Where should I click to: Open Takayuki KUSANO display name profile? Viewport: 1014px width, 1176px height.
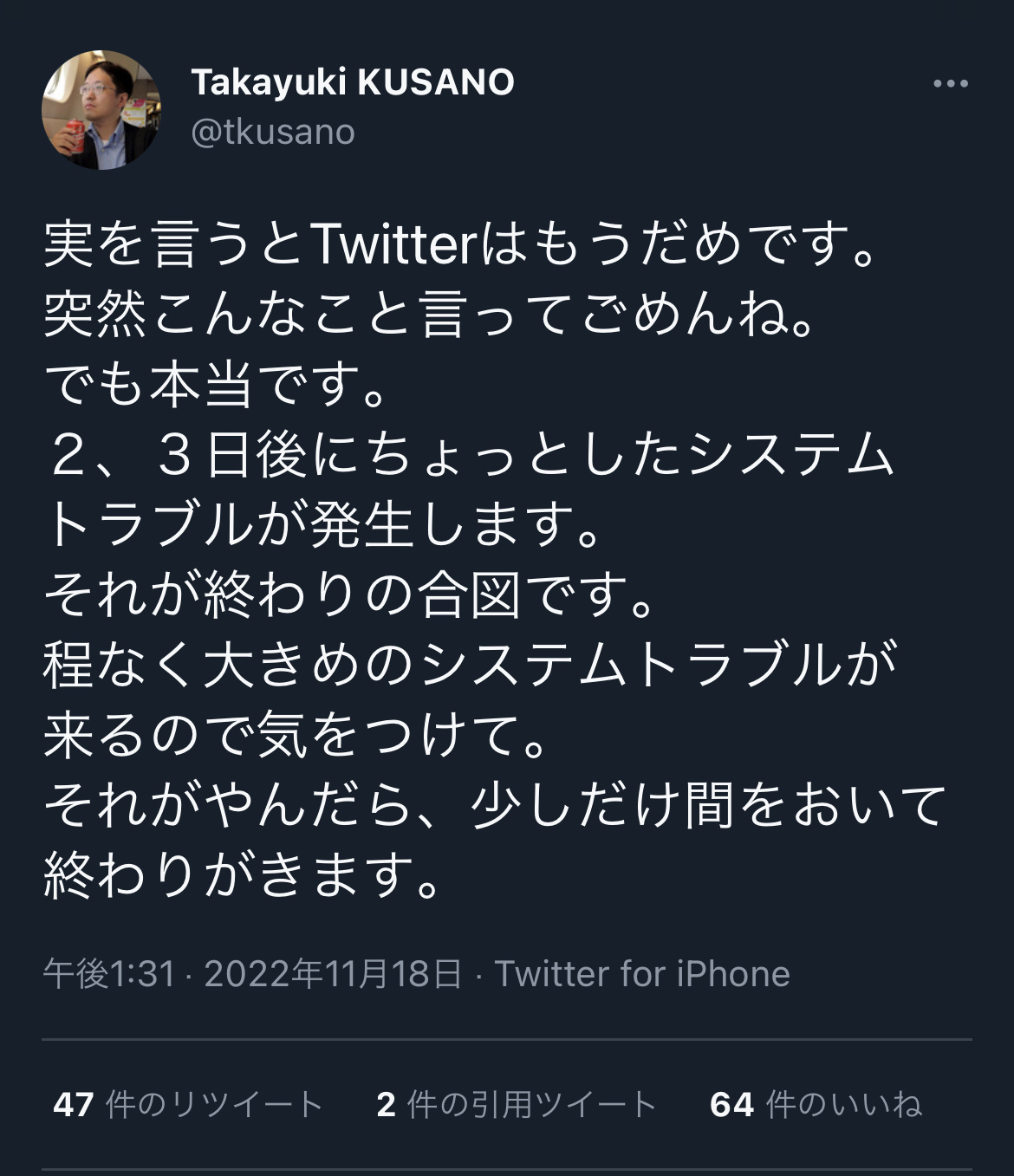352,82
